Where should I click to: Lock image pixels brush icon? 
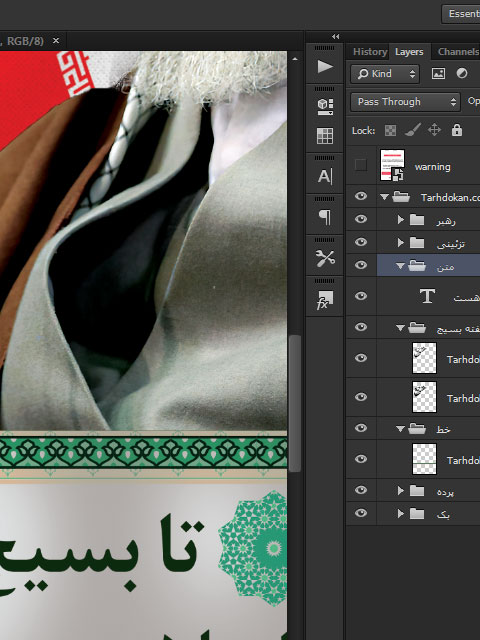[x=413, y=130]
